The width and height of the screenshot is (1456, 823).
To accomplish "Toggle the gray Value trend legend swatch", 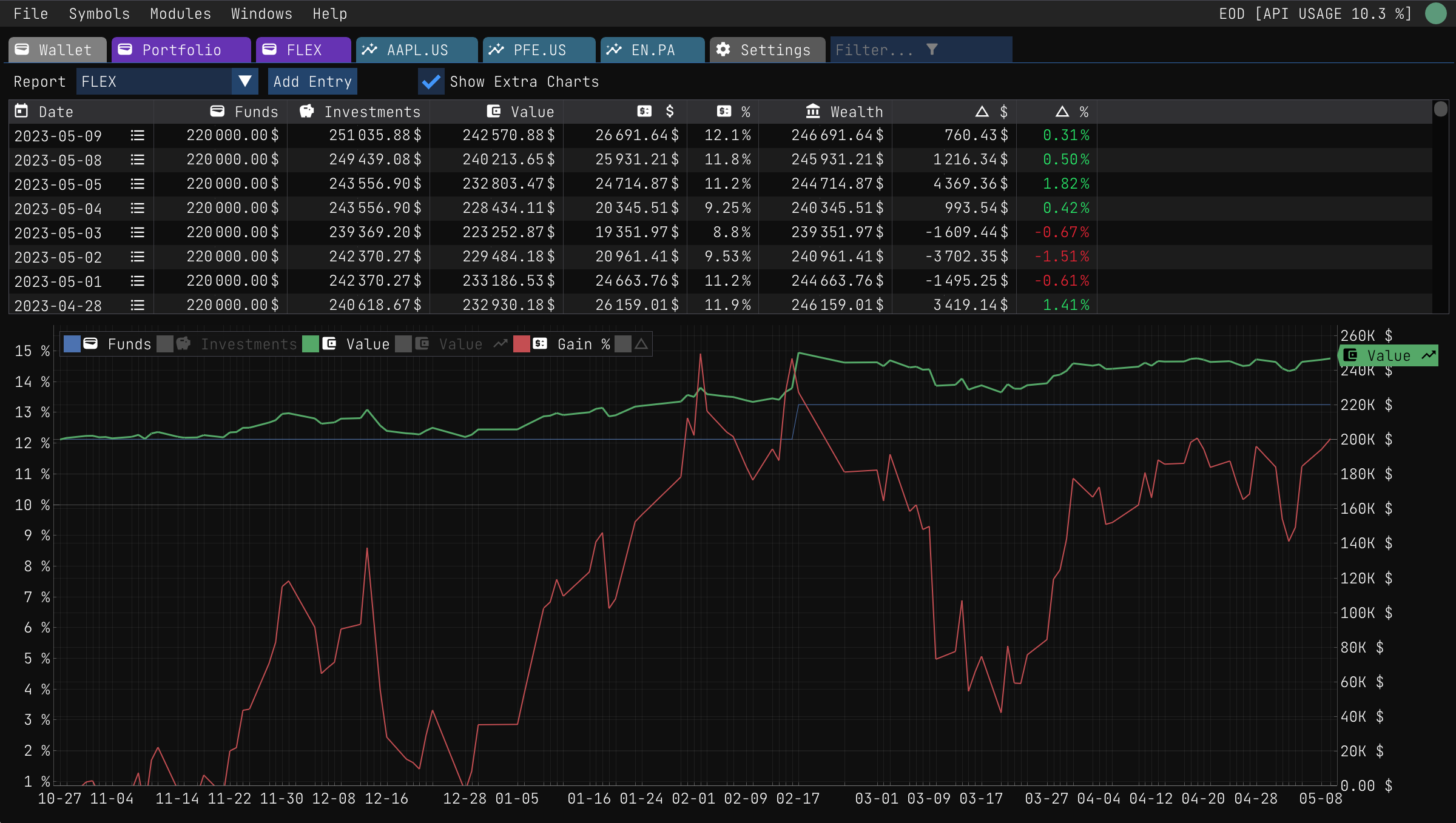I will pos(403,344).
